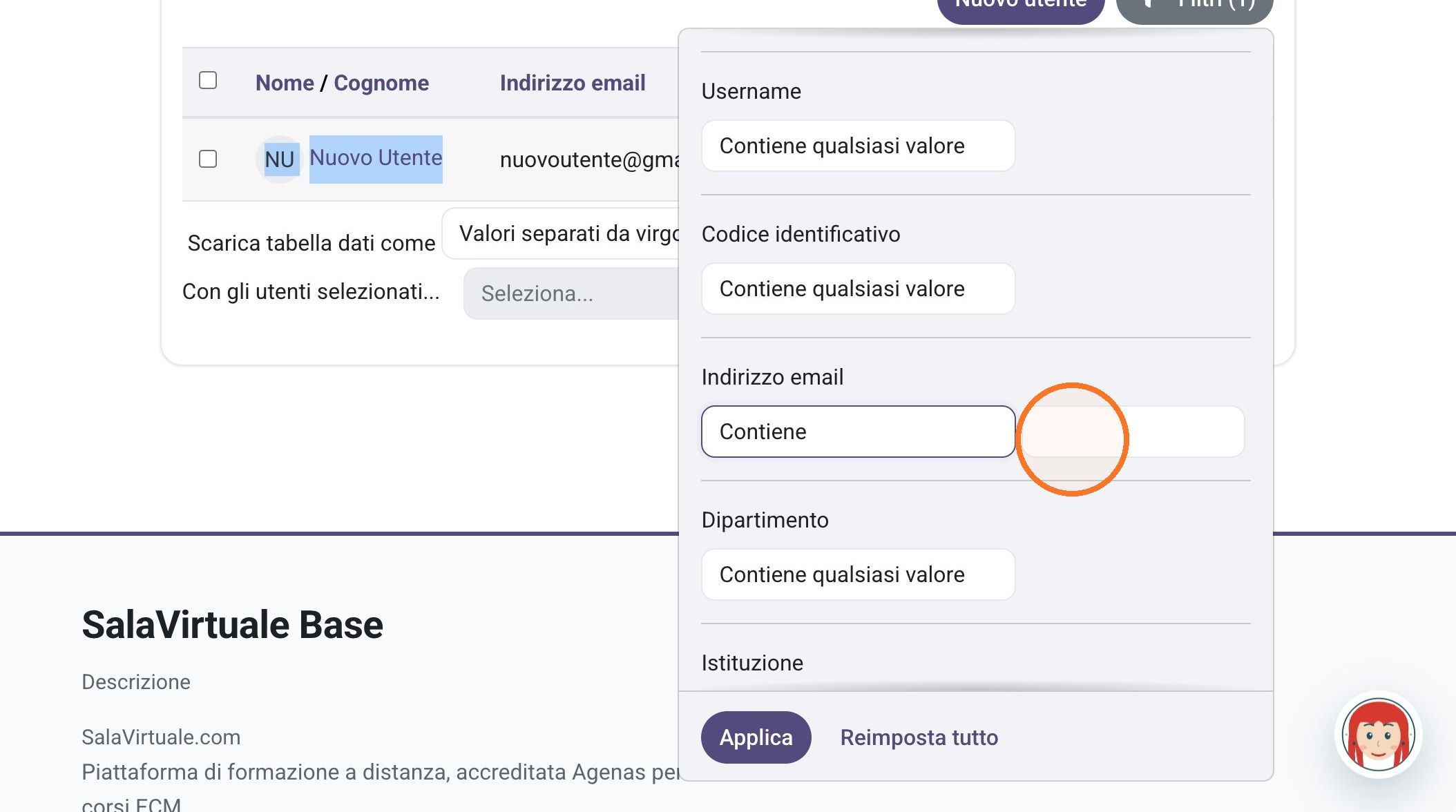Open the 'Seleziona...' bulk action dropdown
Image resolution: width=1456 pixels, height=812 pixels.
(571, 293)
